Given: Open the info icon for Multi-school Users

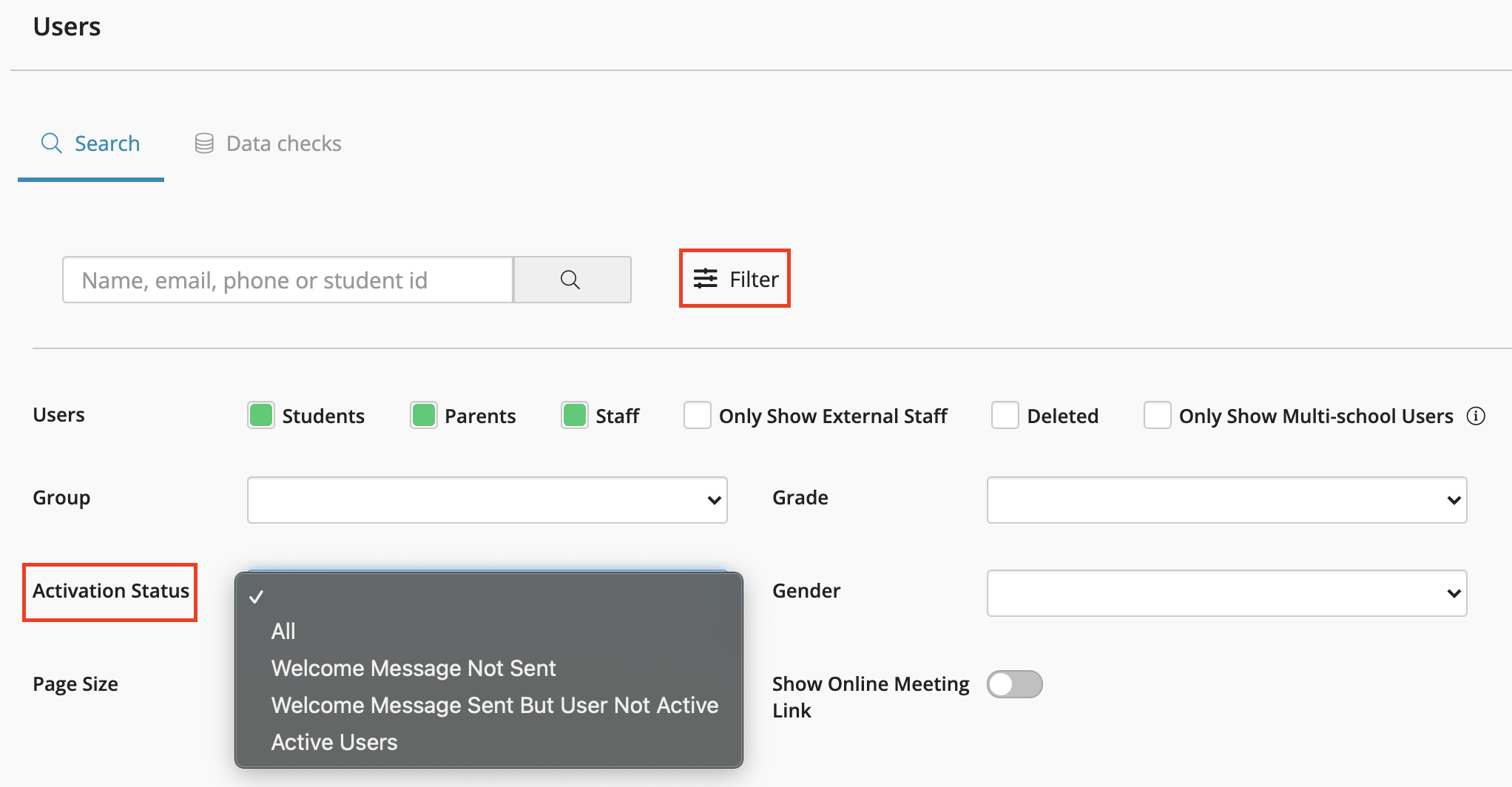Looking at the screenshot, I should coord(1476,416).
